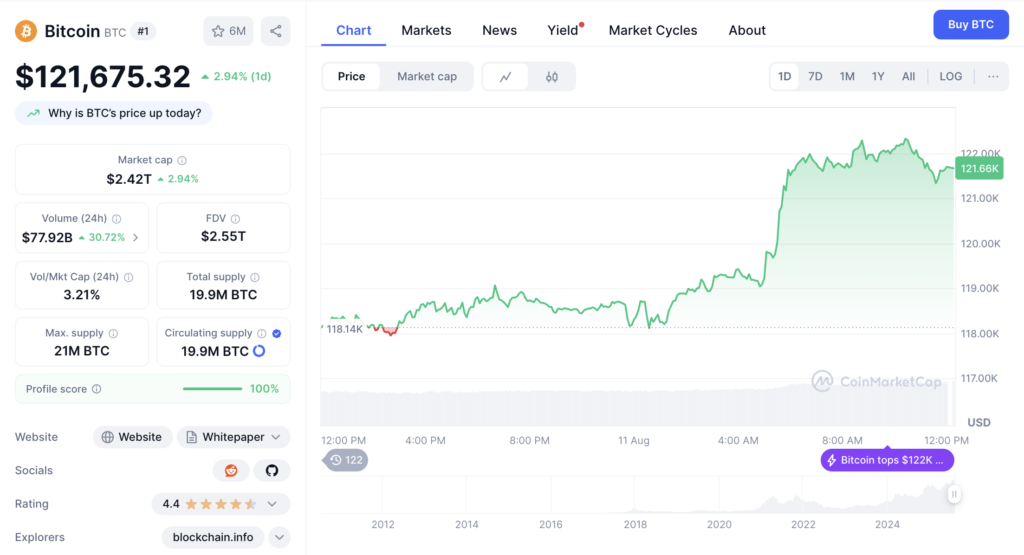Click the circulating supply progress ring icon
The height and width of the screenshot is (555, 1024).
coord(259,351)
